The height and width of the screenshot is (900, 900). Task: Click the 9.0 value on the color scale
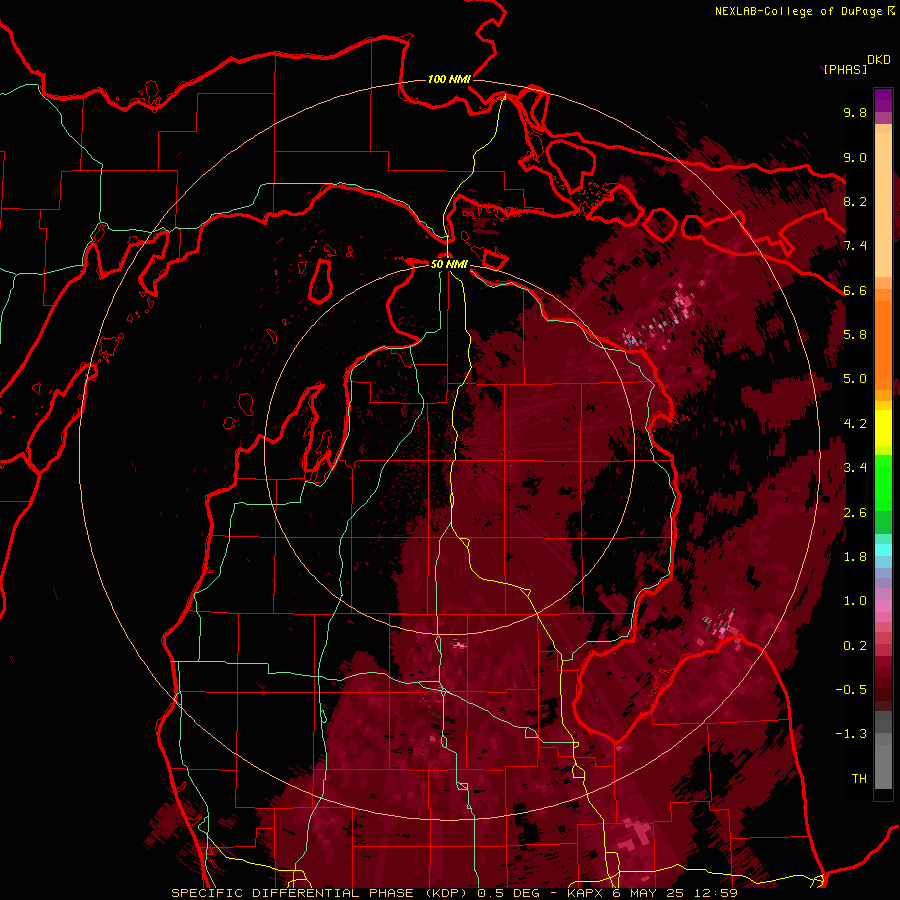[x=855, y=157]
